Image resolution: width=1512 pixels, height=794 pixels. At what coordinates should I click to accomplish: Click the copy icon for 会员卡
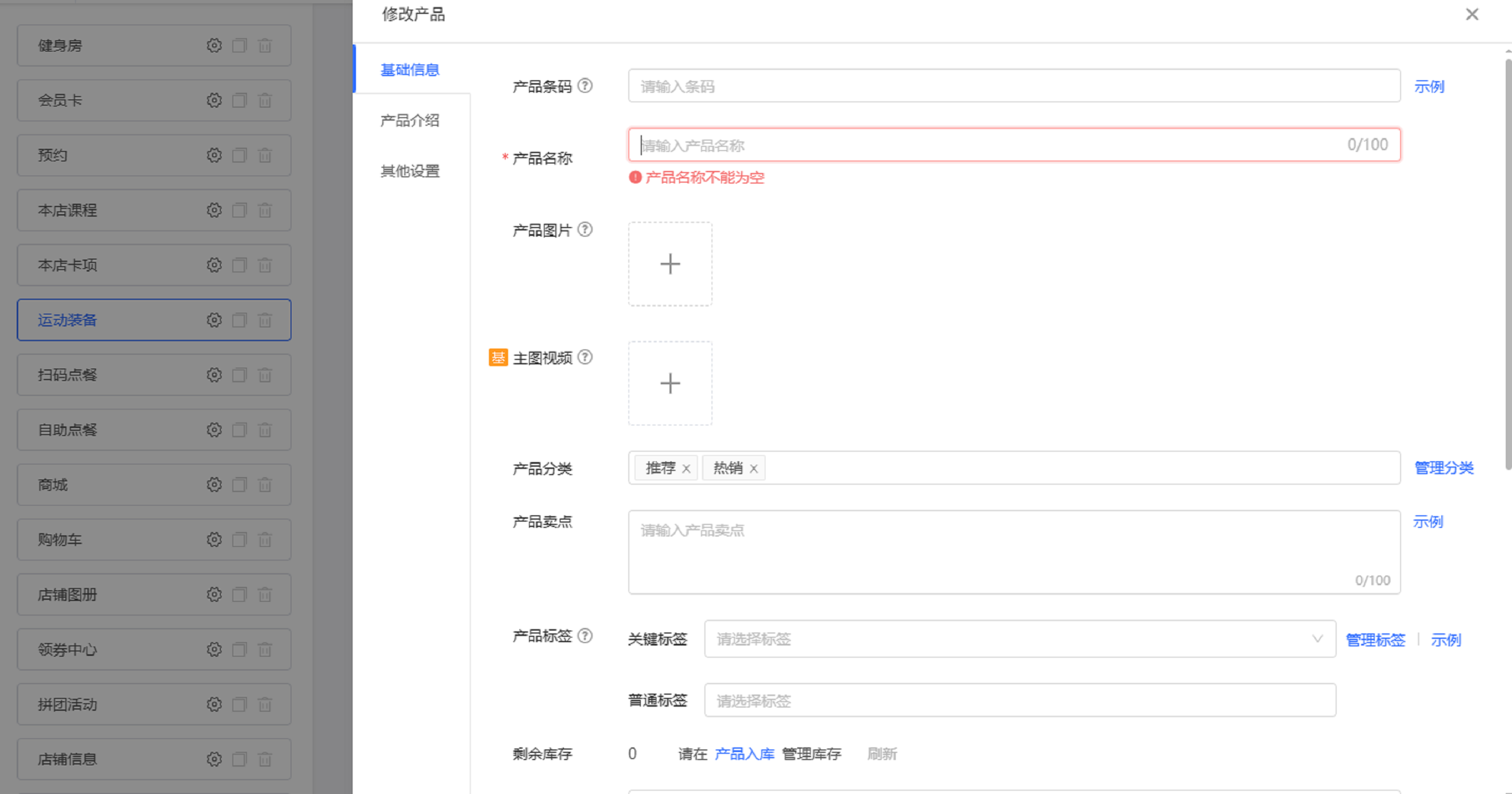[240, 100]
